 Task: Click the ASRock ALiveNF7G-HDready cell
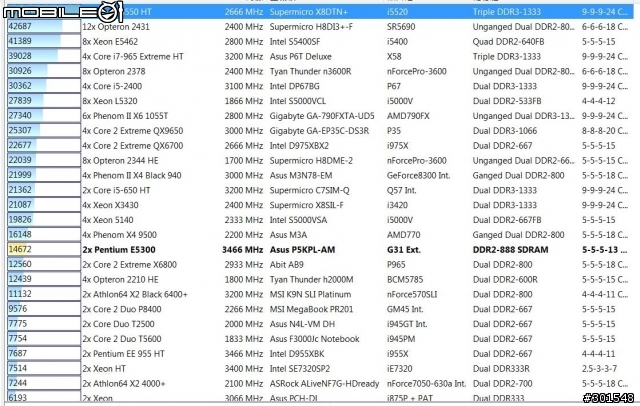tap(324, 384)
